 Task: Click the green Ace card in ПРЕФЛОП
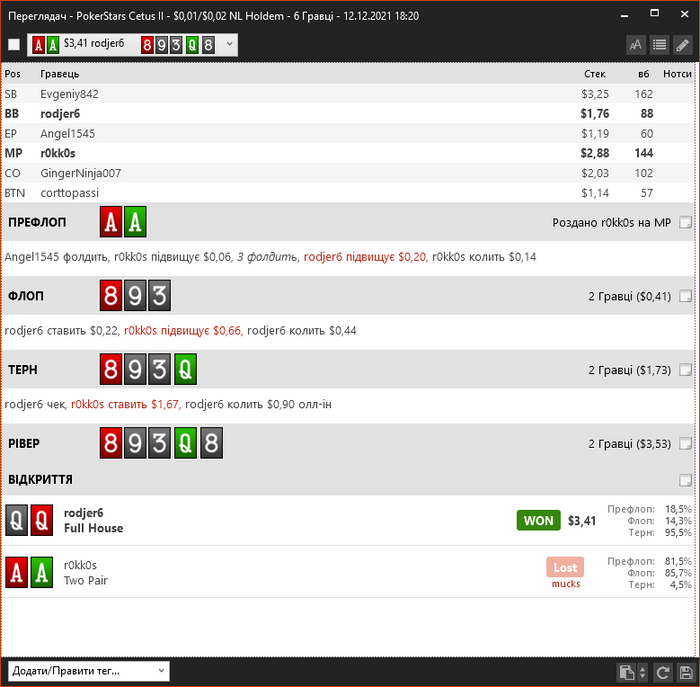click(x=135, y=222)
